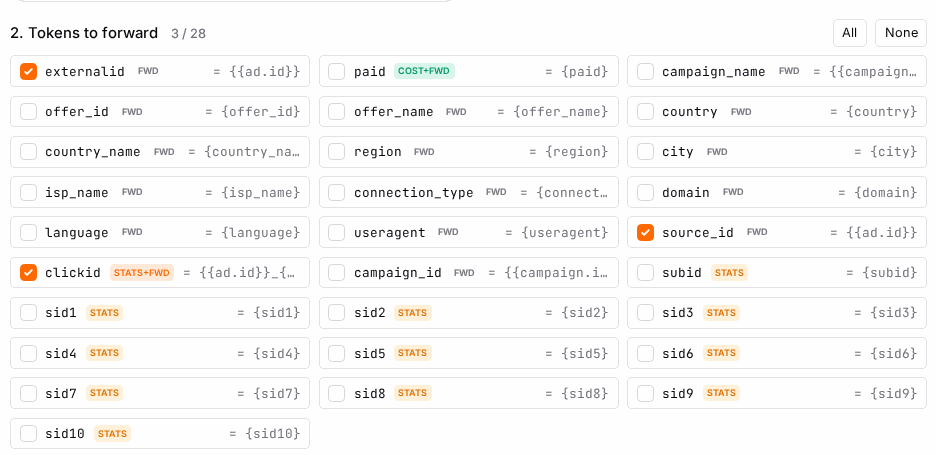The height and width of the screenshot is (455, 936).
Task: Enable the city token checkbox
Action: coord(645,152)
